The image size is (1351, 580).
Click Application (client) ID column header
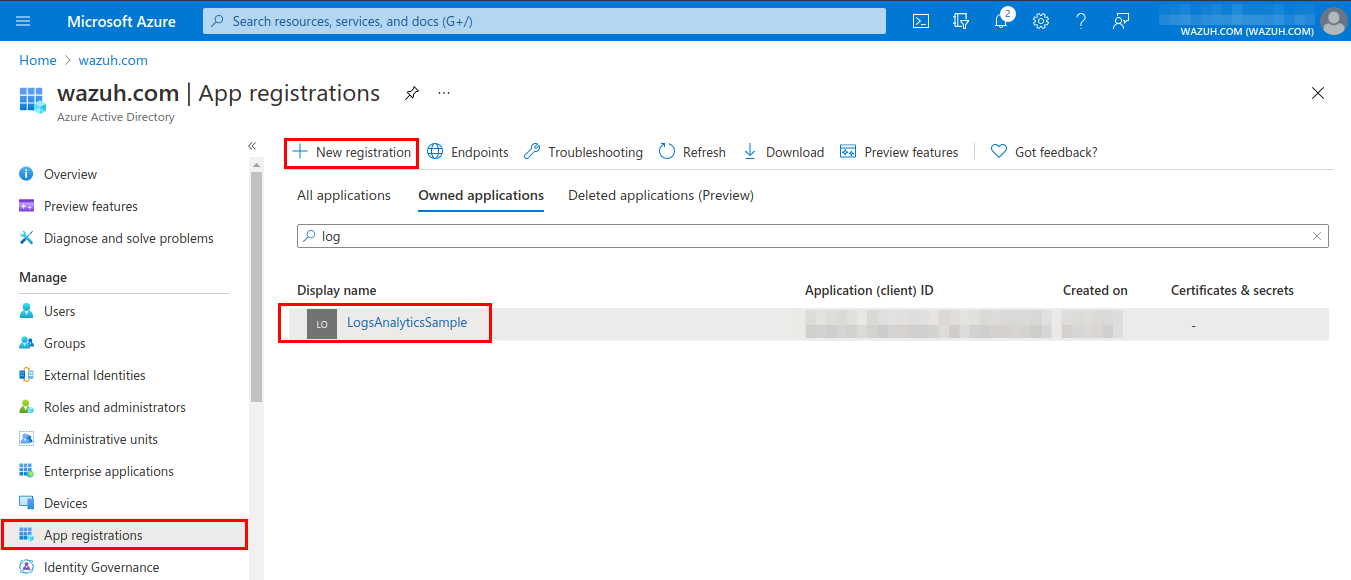coord(869,290)
